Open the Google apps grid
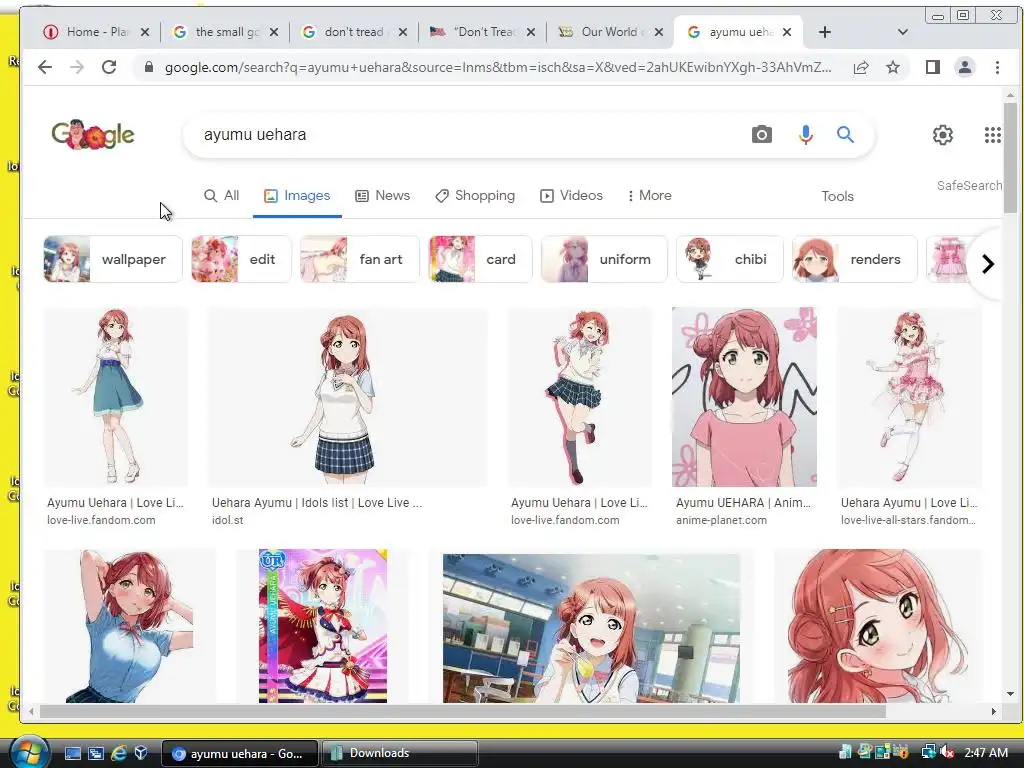 click(993, 135)
